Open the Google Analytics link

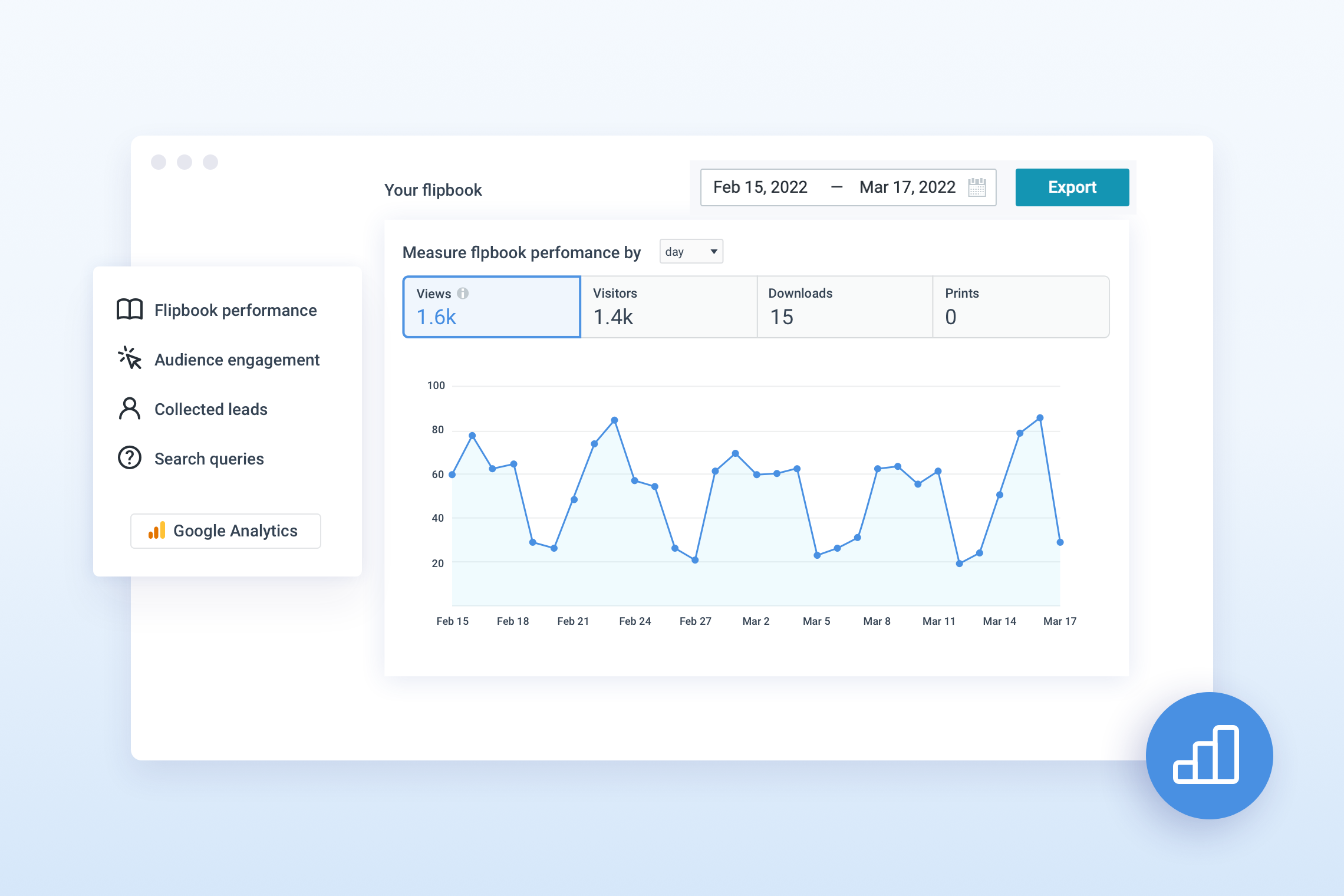(225, 531)
